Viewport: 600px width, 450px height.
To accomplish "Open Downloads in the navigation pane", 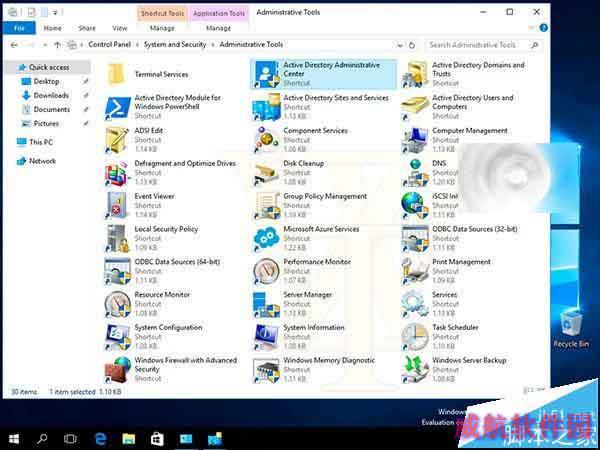I will click(51, 95).
